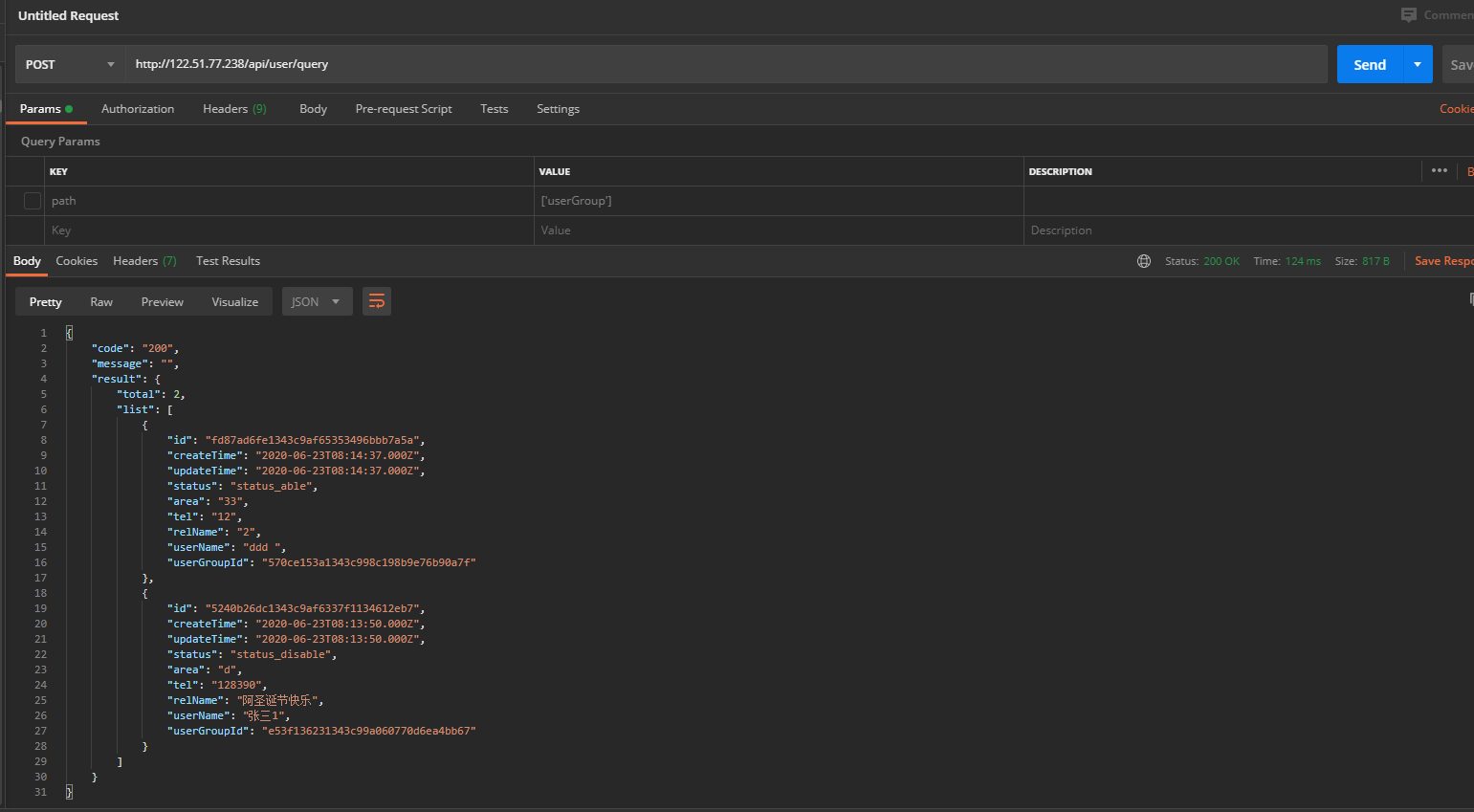The width and height of the screenshot is (1474, 812).
Task: Switch to the Authorization tab
Action: click(138, 109)
